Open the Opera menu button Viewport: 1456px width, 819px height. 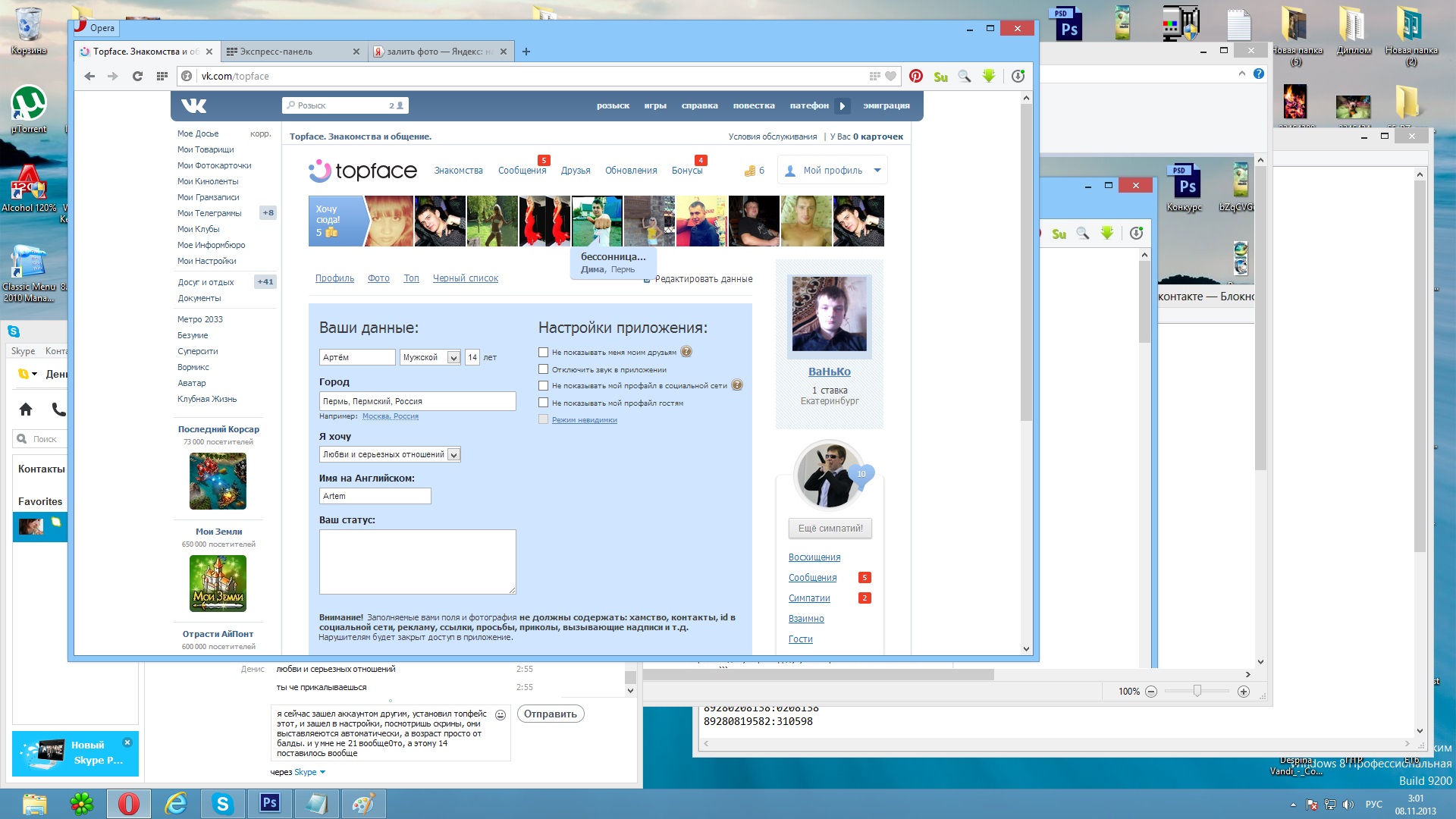pos(96,28)
